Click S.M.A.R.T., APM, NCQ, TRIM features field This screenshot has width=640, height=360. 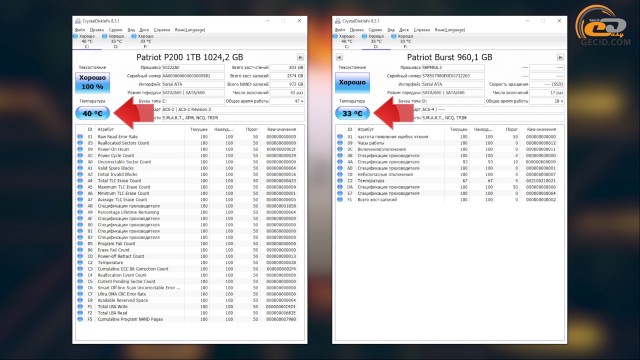pyautogui.click(x=233, y=118)
